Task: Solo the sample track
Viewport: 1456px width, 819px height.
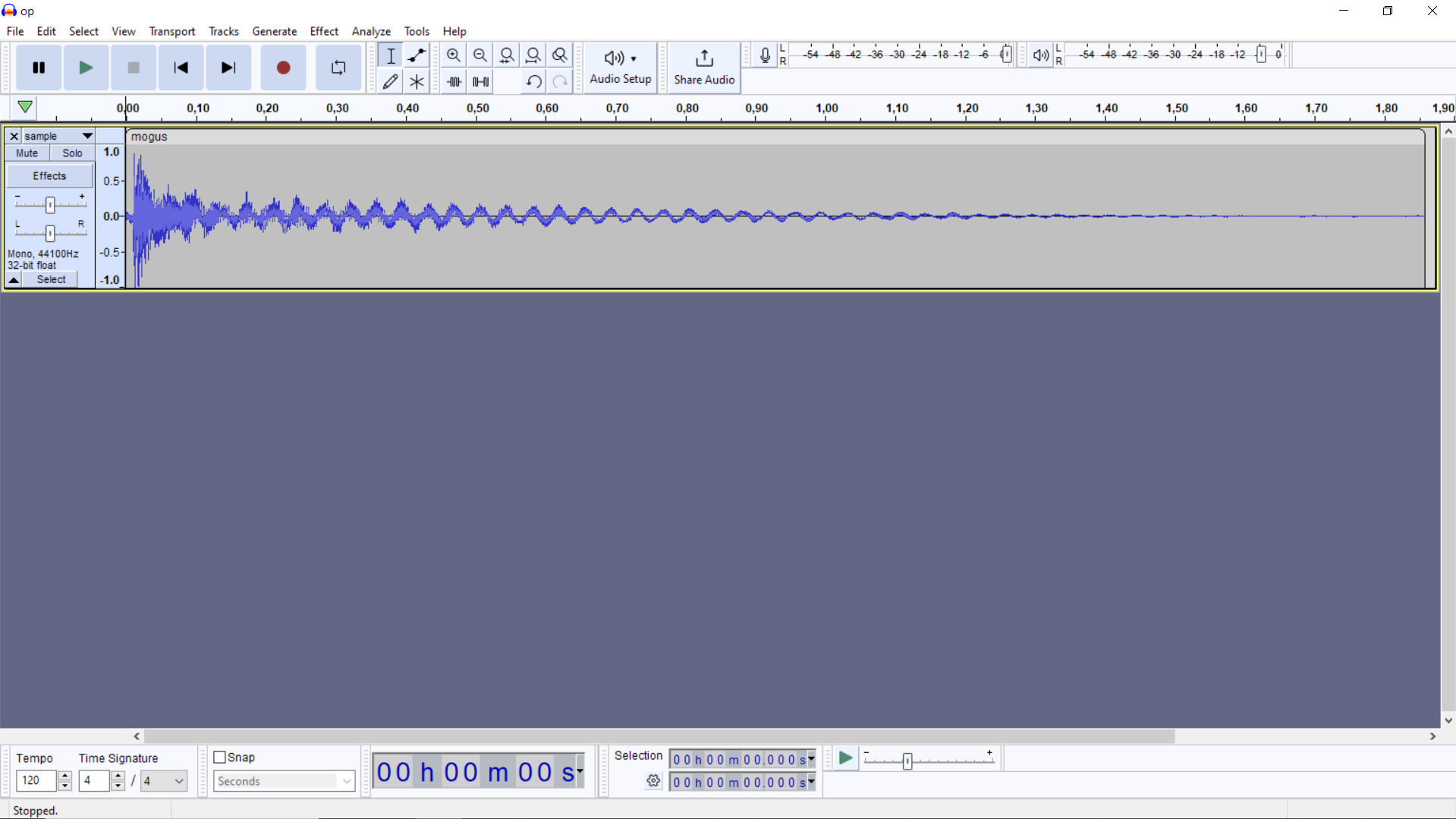Action: coord(72,153)
